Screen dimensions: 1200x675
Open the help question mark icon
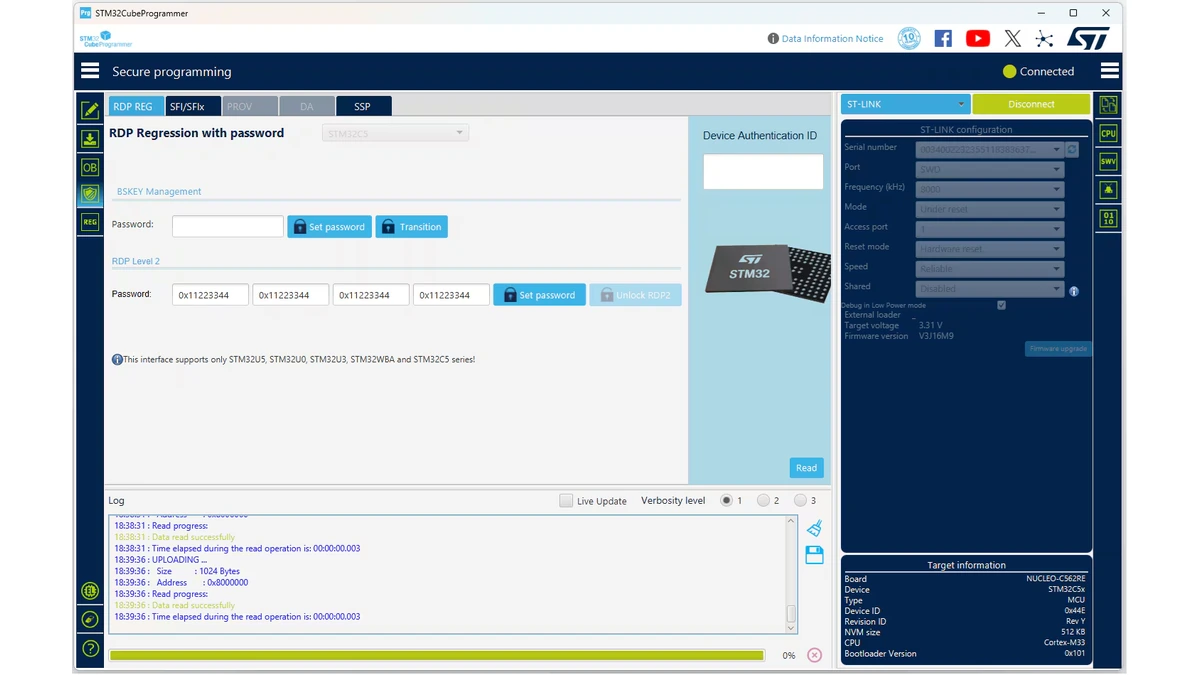pyautogui.click(x=90, y=649)
